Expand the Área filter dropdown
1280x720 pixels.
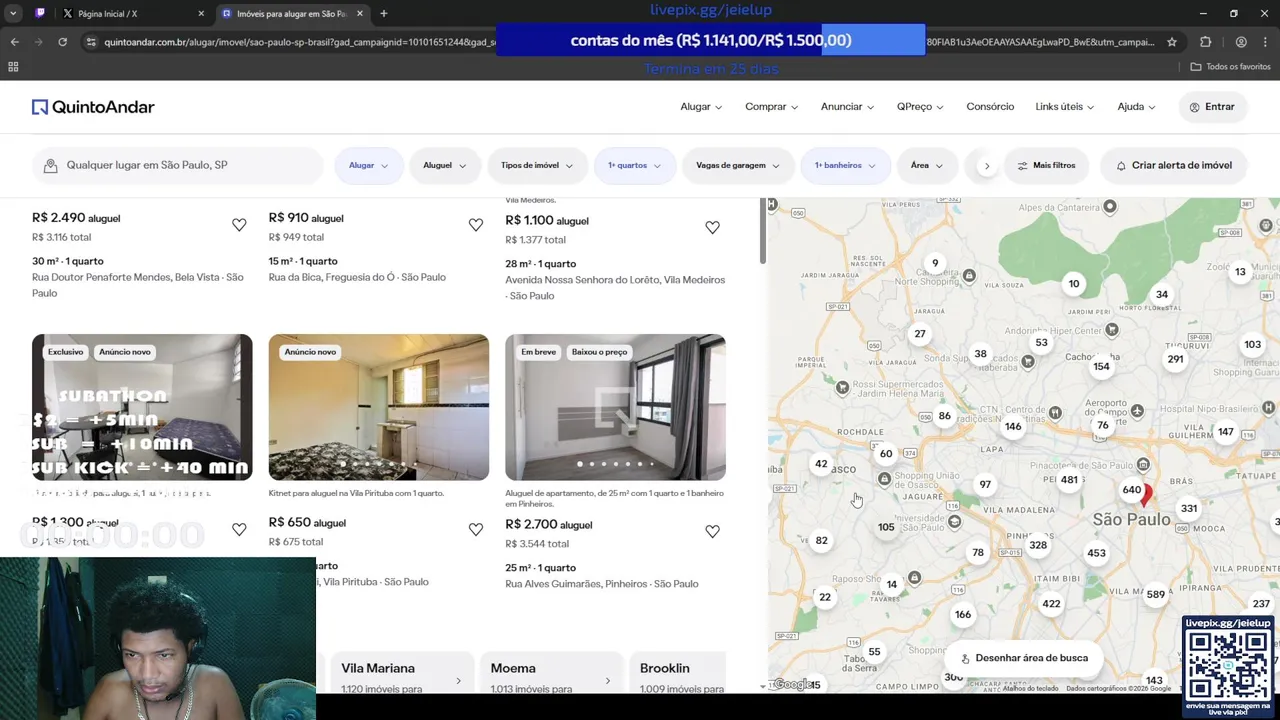point(927,165)
